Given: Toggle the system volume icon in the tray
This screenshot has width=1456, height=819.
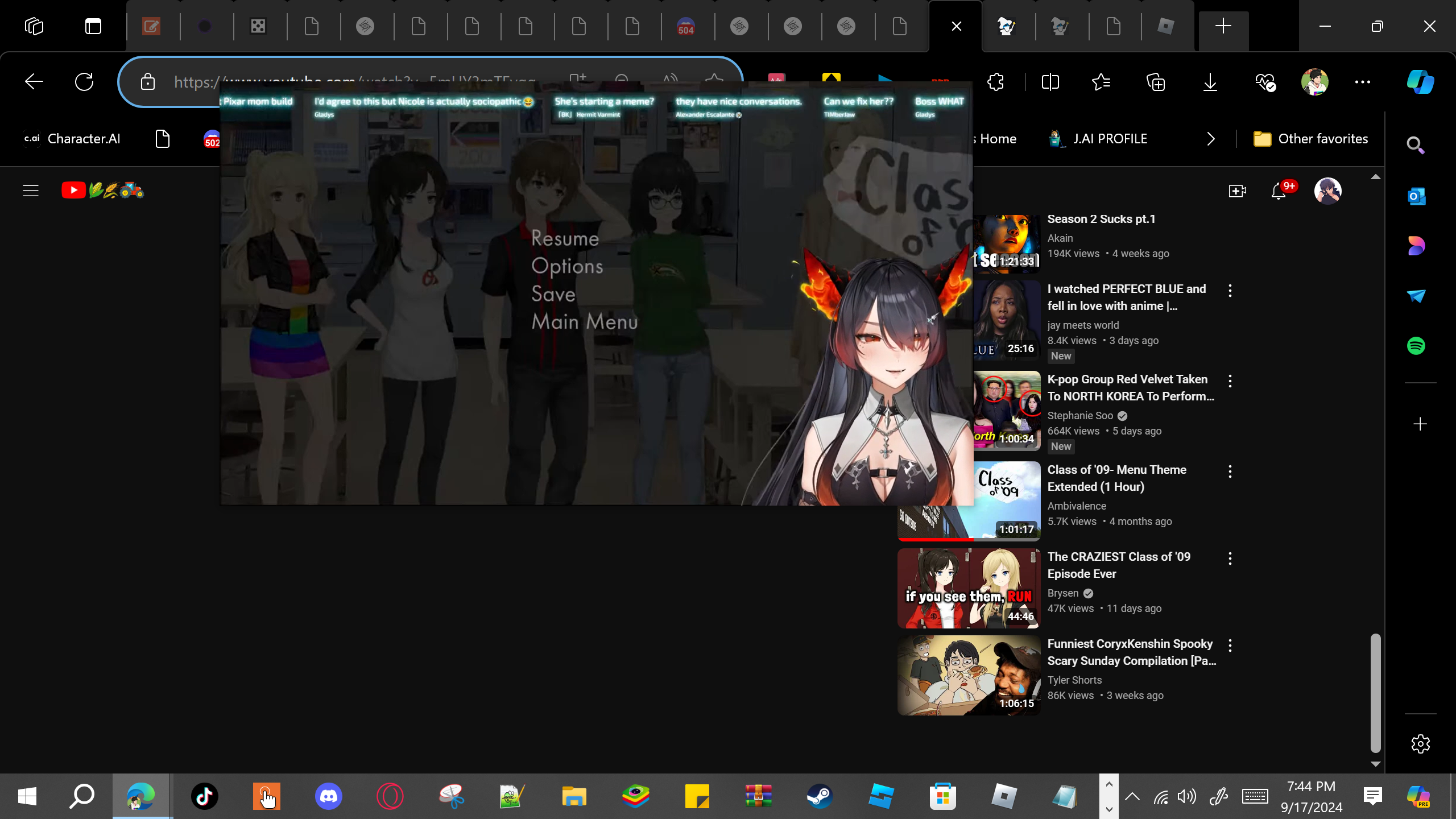Looking at the screenshot, I should click(x=1186, y=797).
